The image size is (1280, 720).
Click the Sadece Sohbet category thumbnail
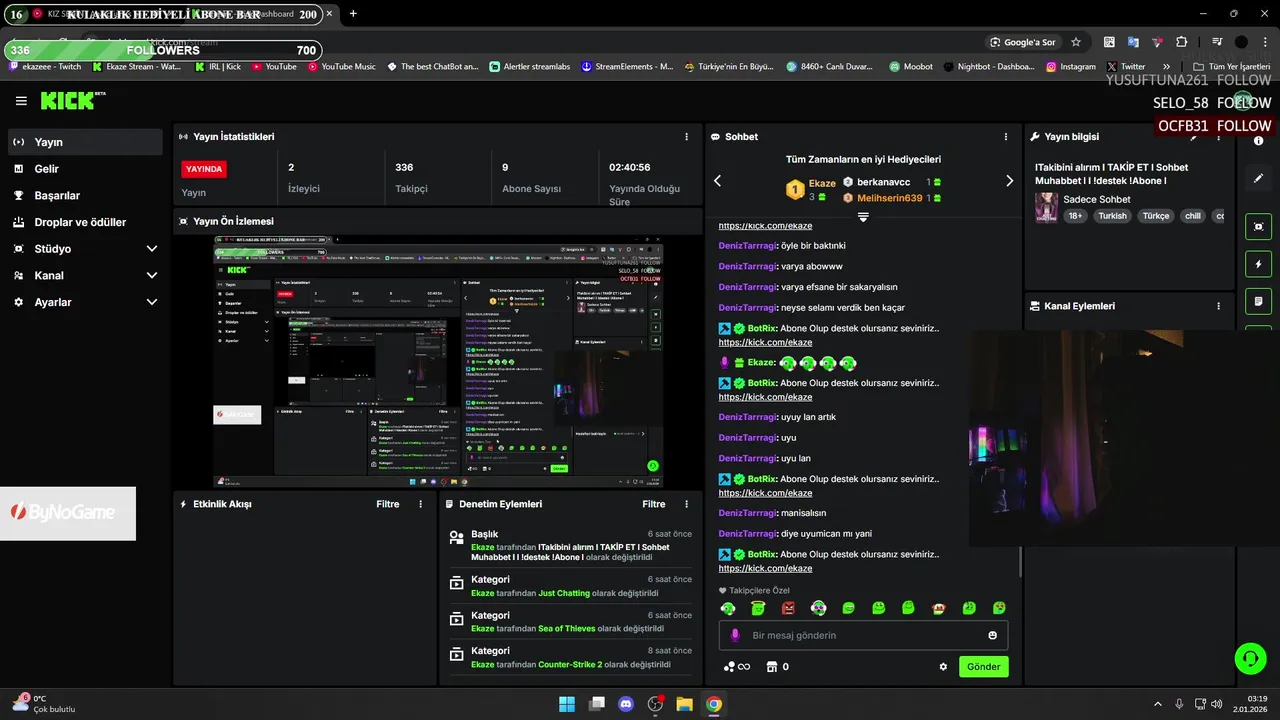coord(1046,207)
